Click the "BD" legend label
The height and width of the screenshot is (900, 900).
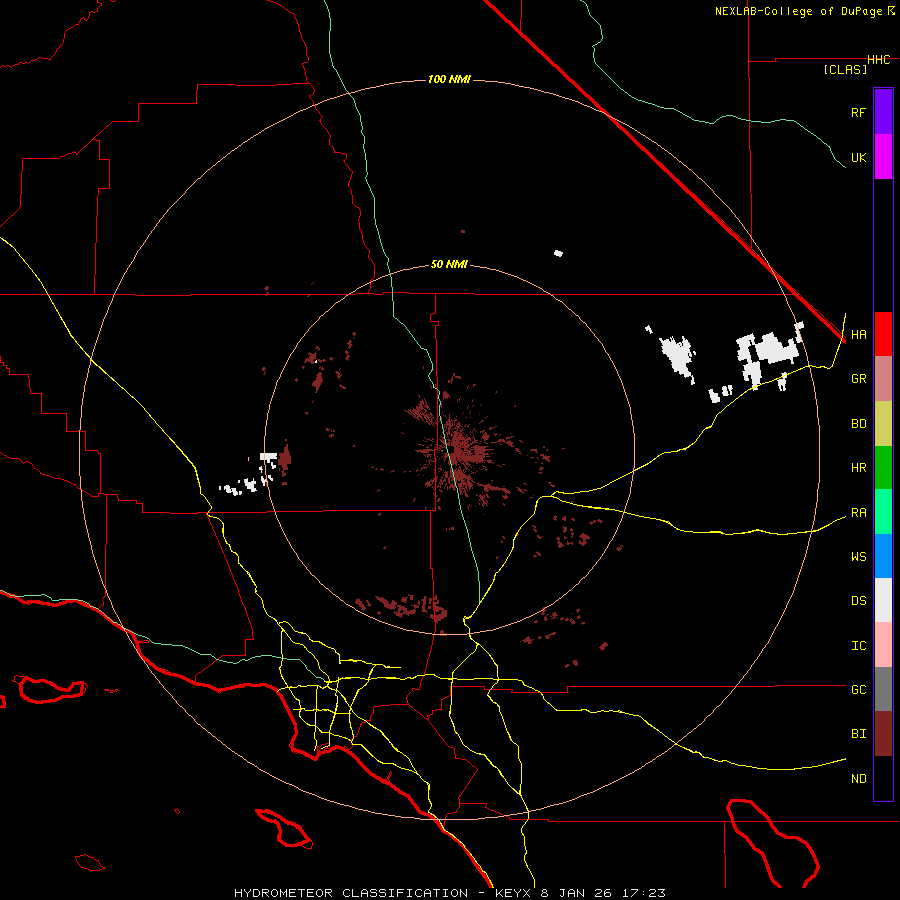[x=858, y=424]
